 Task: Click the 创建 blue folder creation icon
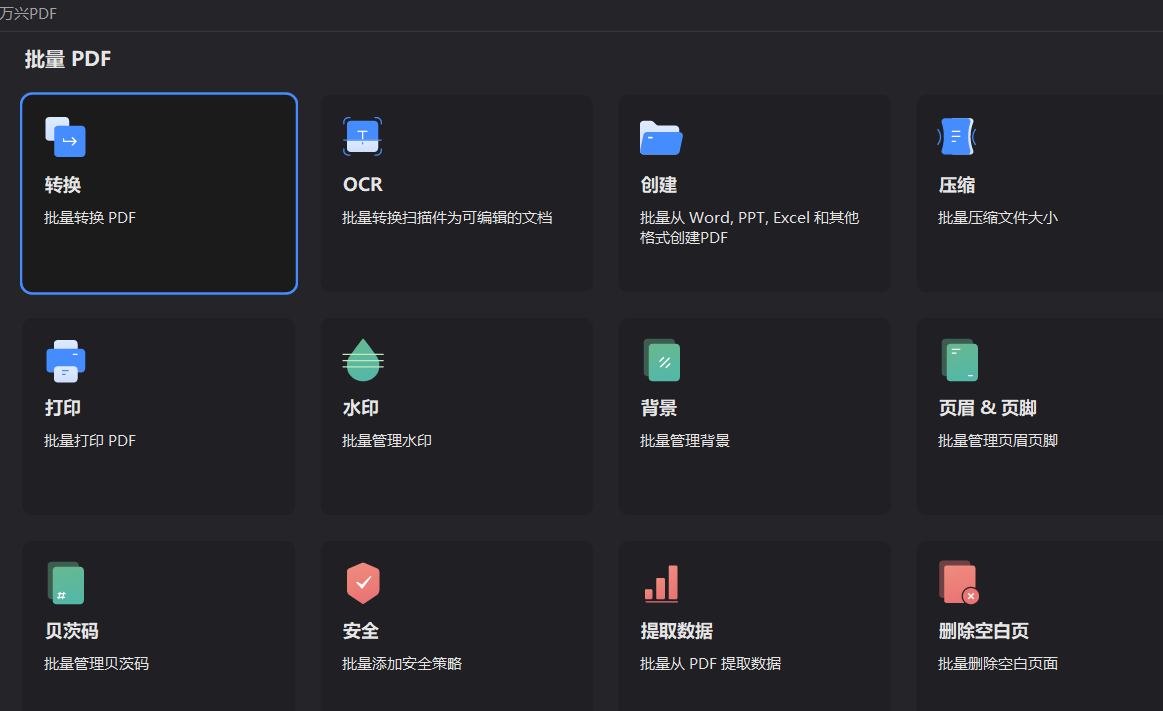[660, 136]
